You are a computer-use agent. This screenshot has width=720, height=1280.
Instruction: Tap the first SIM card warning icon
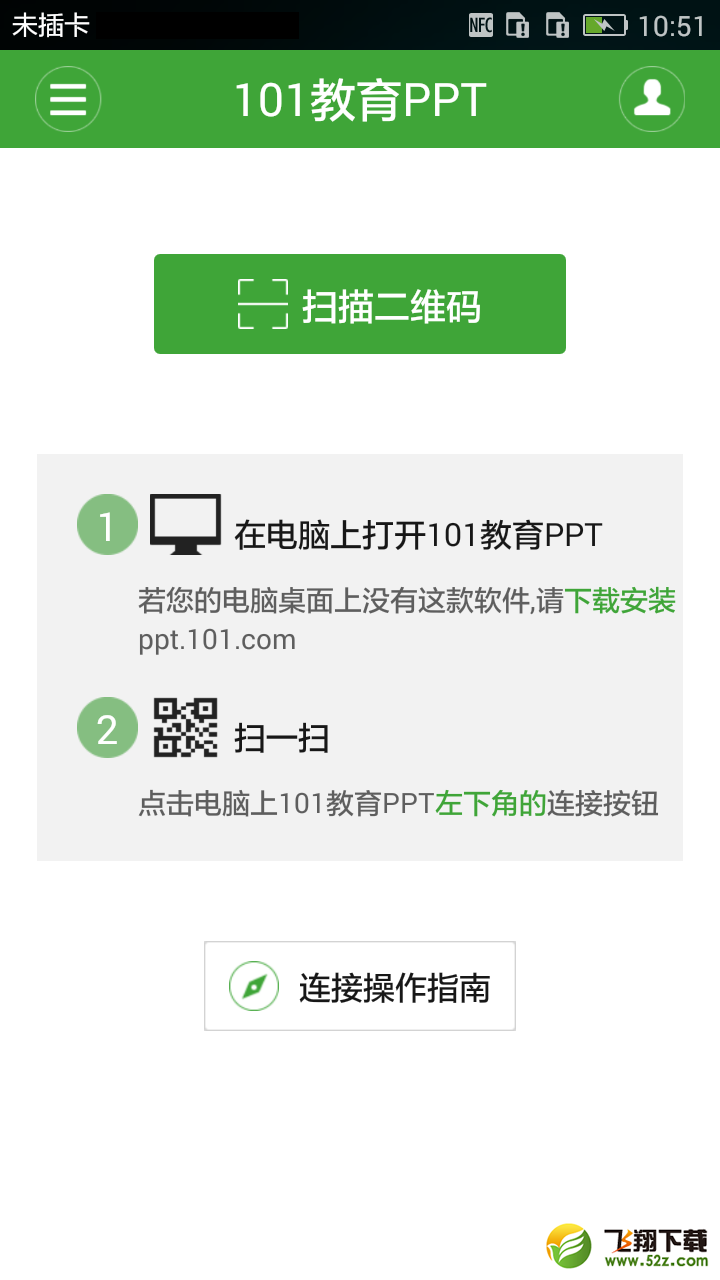click(518, 25)
